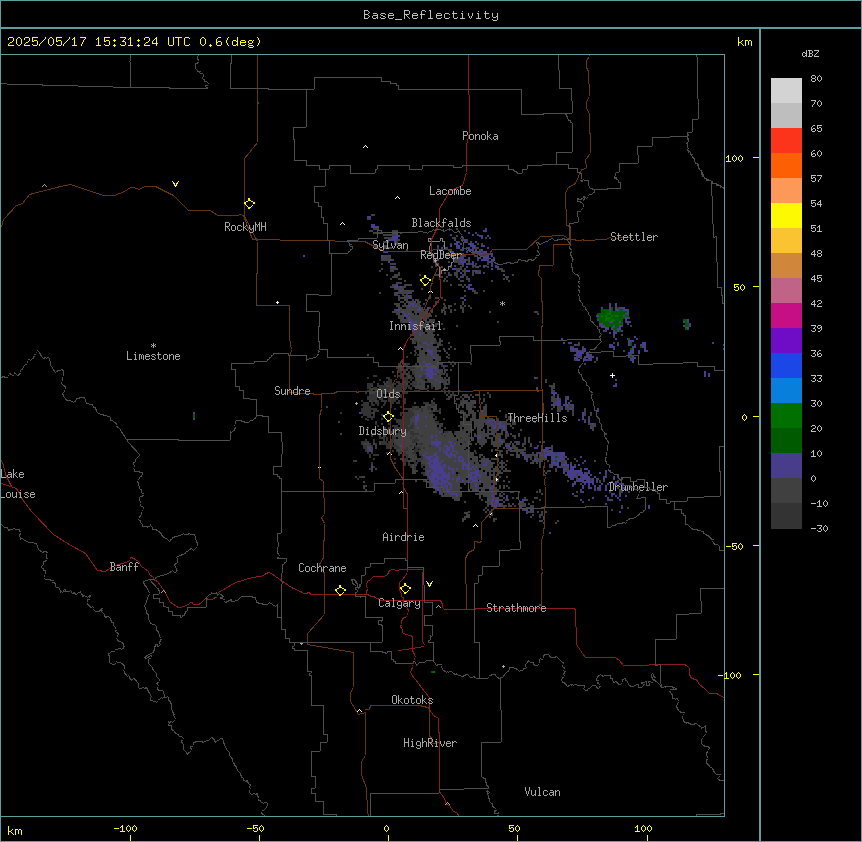Click the red 65 dBZ color swatch
Viewport: 862px width, 842px height.
786,140
